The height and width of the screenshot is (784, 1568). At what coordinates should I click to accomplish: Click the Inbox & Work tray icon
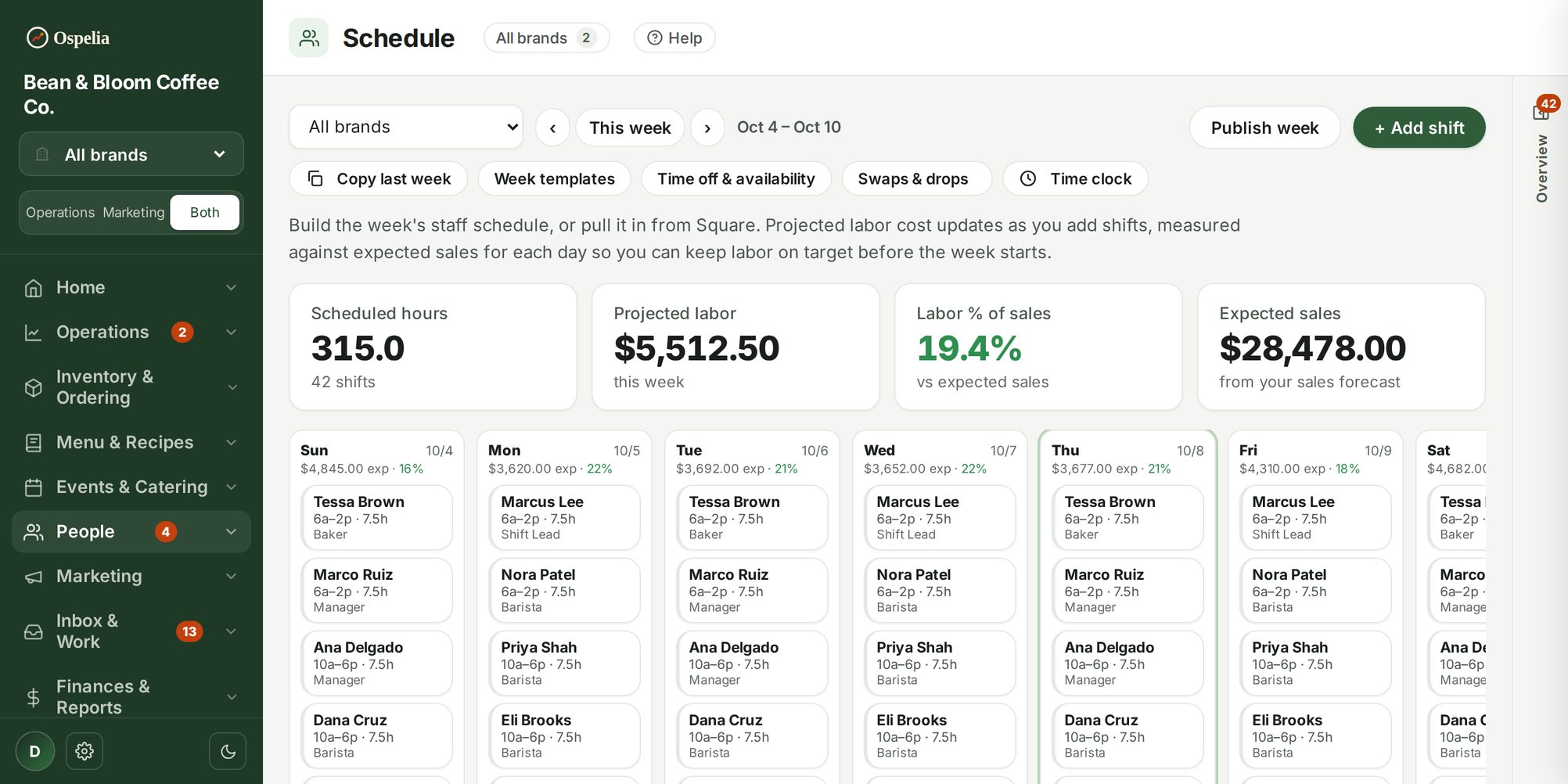pos(34,631)
